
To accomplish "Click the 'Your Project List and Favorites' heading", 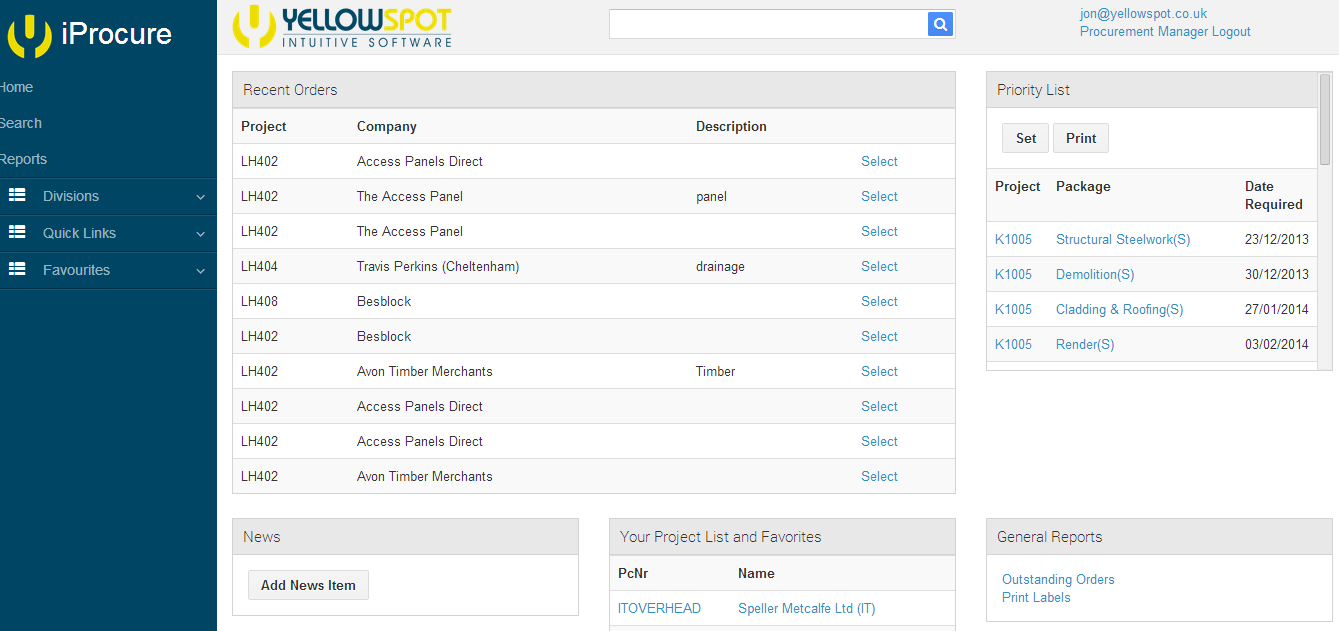I will [720, 537].
